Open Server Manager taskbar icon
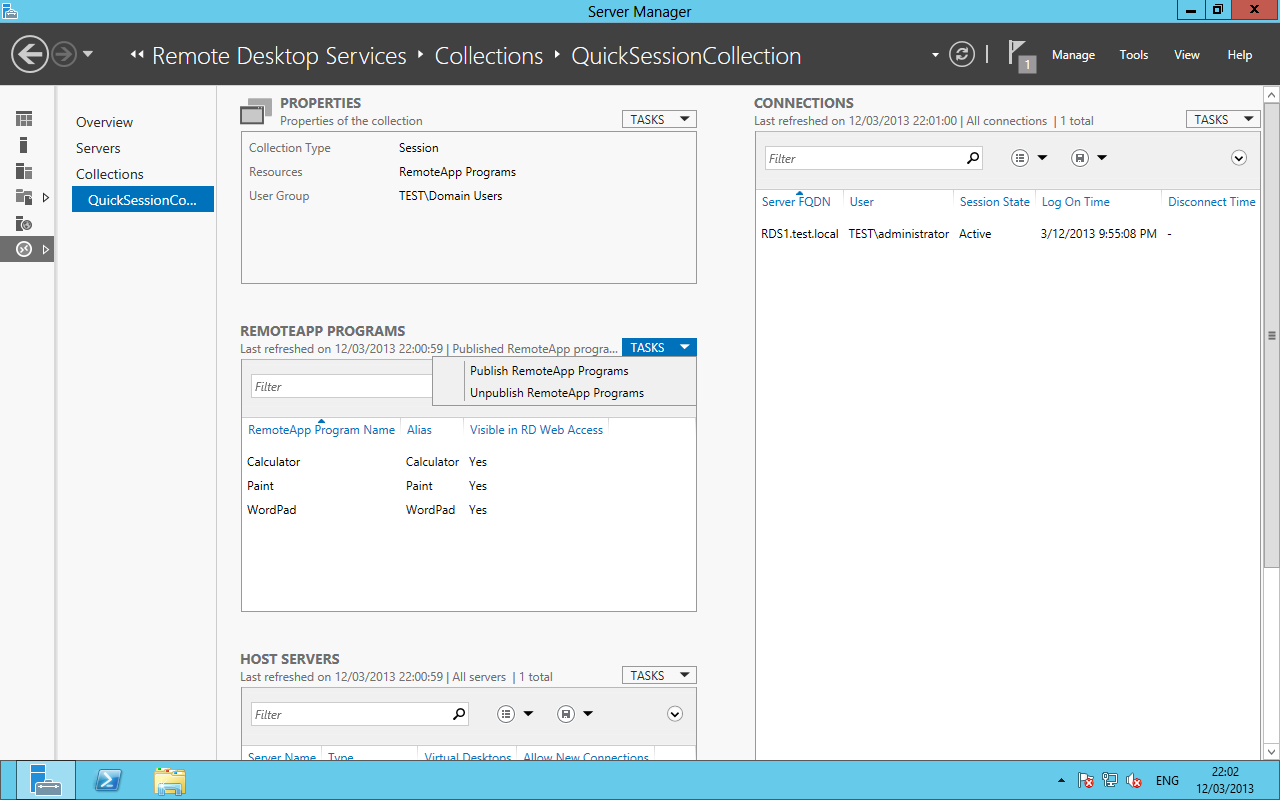The image size is (1280, 800). [45, 780]
